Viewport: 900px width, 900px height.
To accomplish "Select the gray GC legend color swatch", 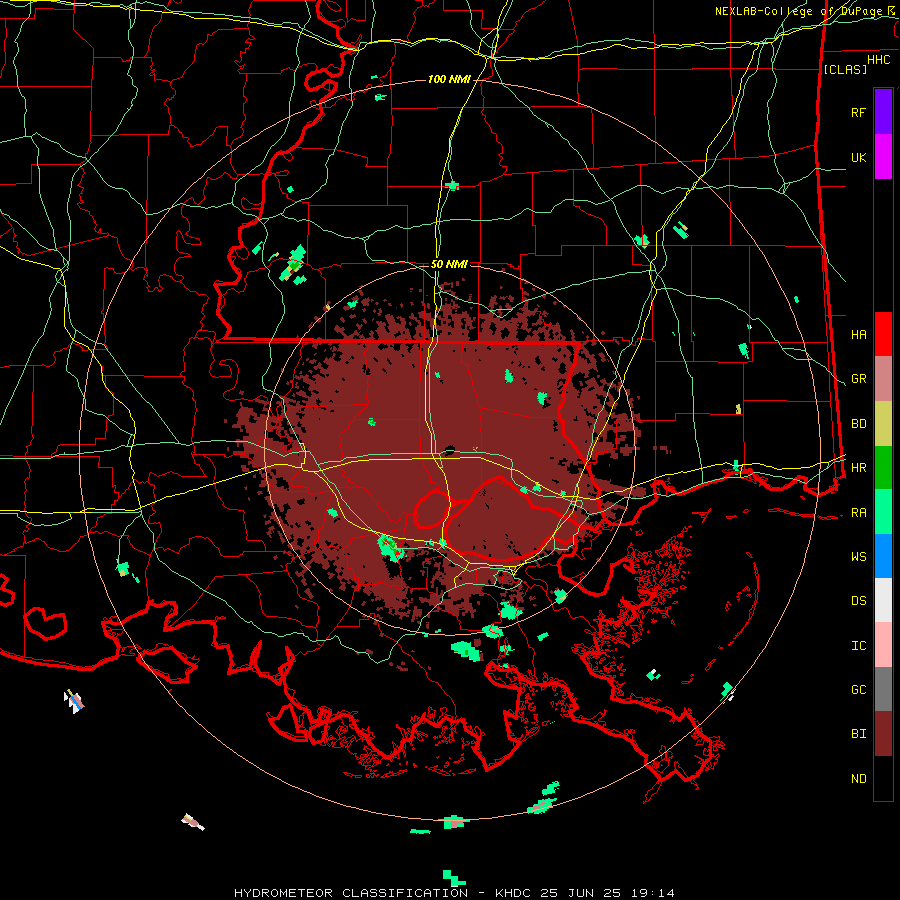I will (x=883, y=689).
